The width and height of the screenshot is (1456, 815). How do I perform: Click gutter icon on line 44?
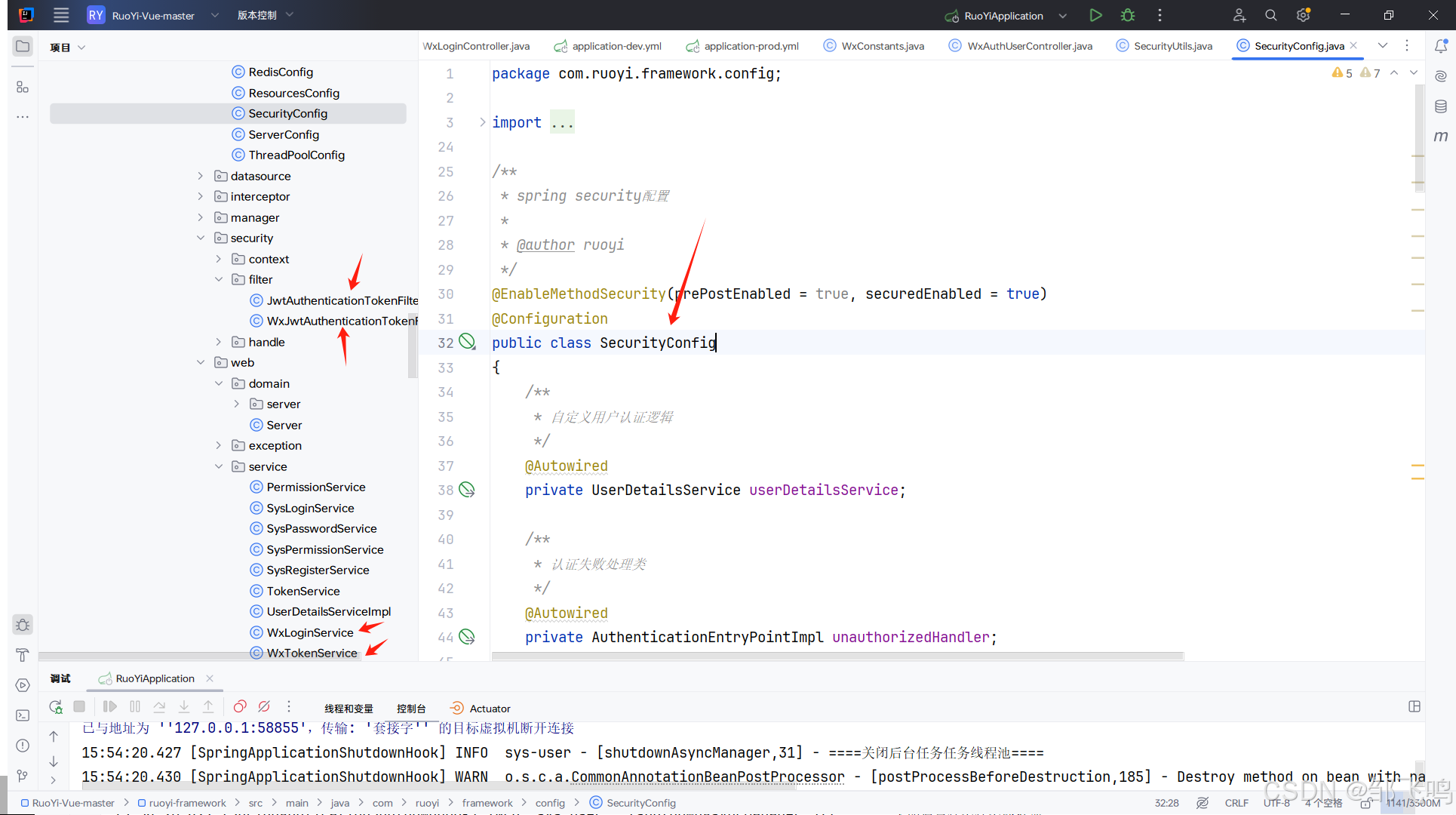click(467, 637)
